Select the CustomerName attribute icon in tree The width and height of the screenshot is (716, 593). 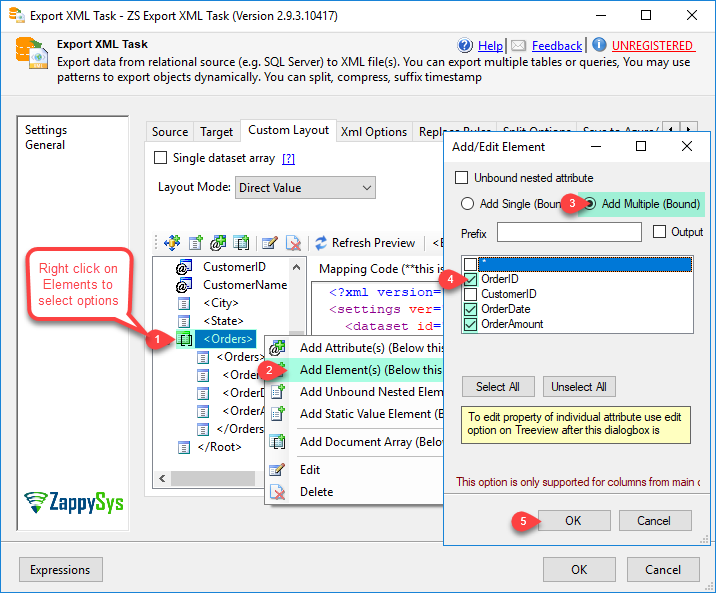(x=184, y=285)
